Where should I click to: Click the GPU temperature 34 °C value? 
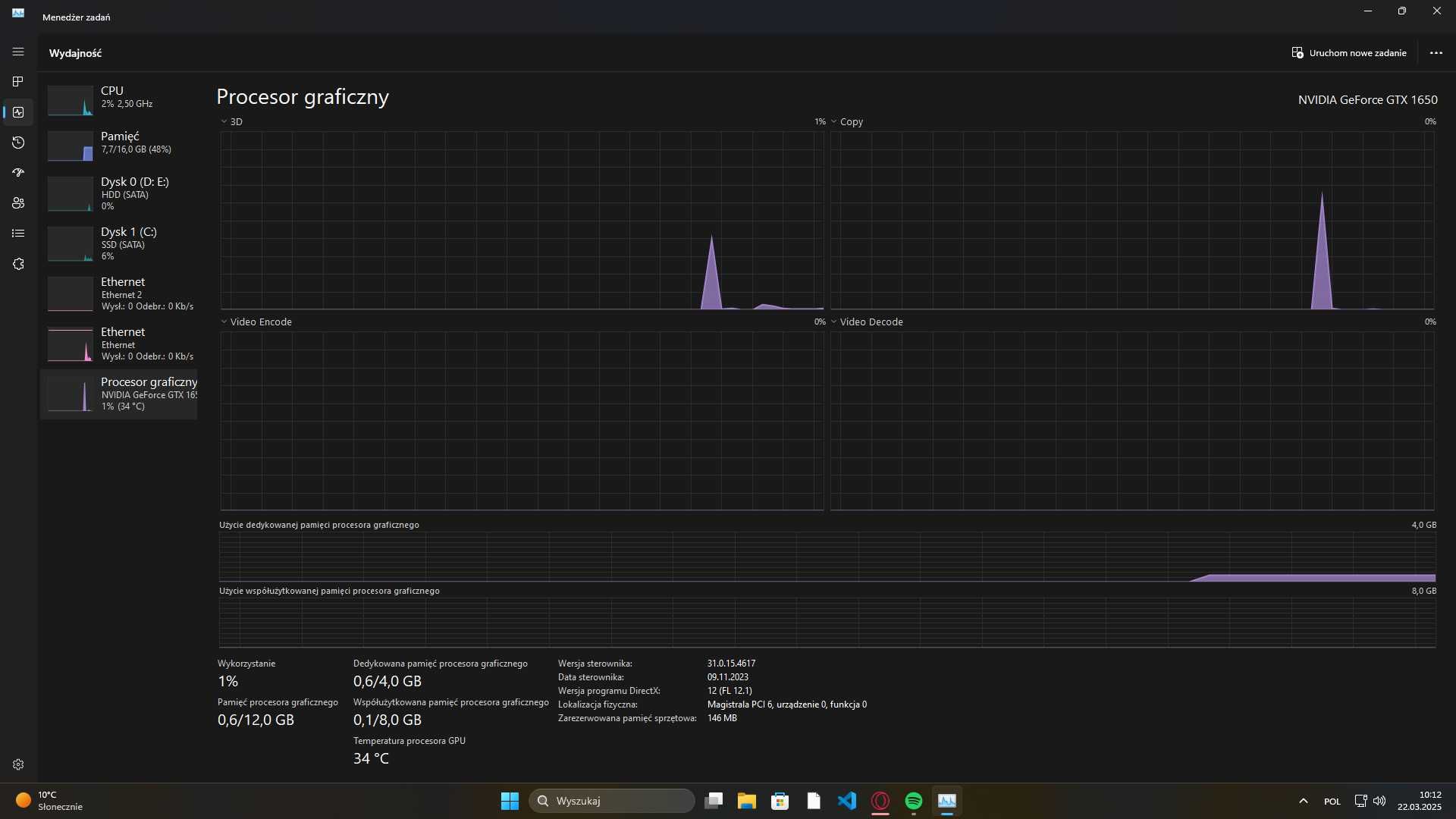[x=371, y=758]
